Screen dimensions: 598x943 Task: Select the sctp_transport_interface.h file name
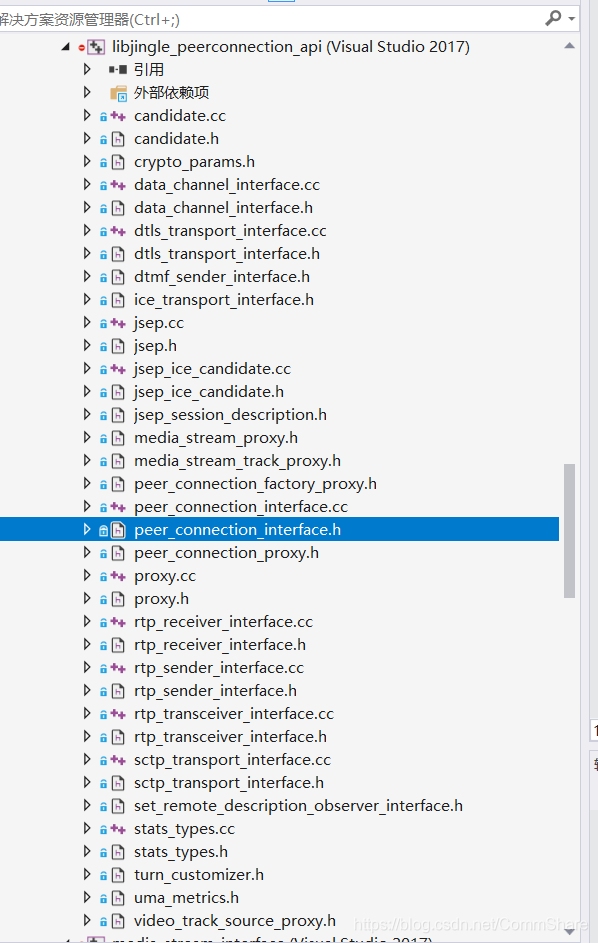[x=229, y=783]
